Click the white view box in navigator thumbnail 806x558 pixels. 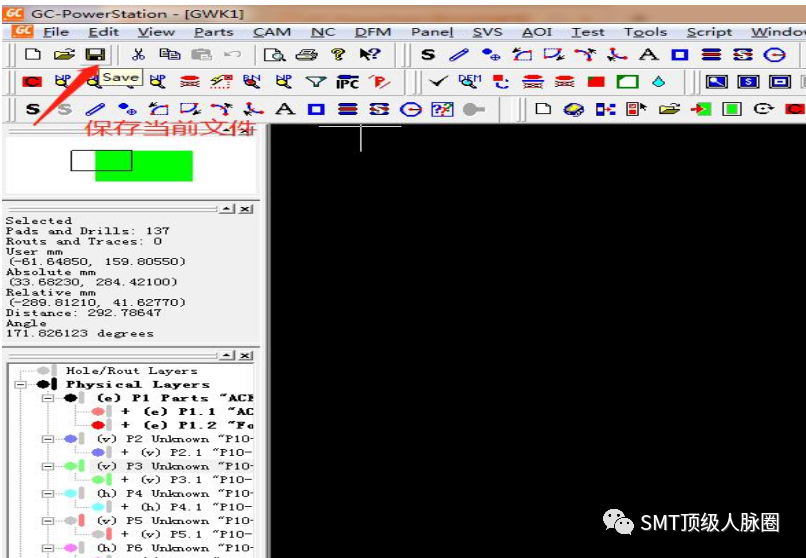coord(101,160)
